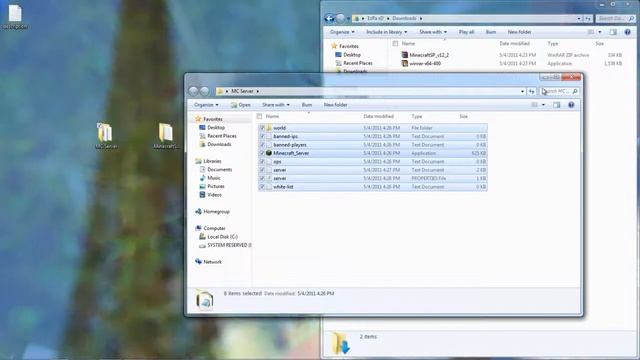Uncheck the banned-players checkbox
This screenshot has width=640, height=360.
pyautogui.click(x=262, y=145)
